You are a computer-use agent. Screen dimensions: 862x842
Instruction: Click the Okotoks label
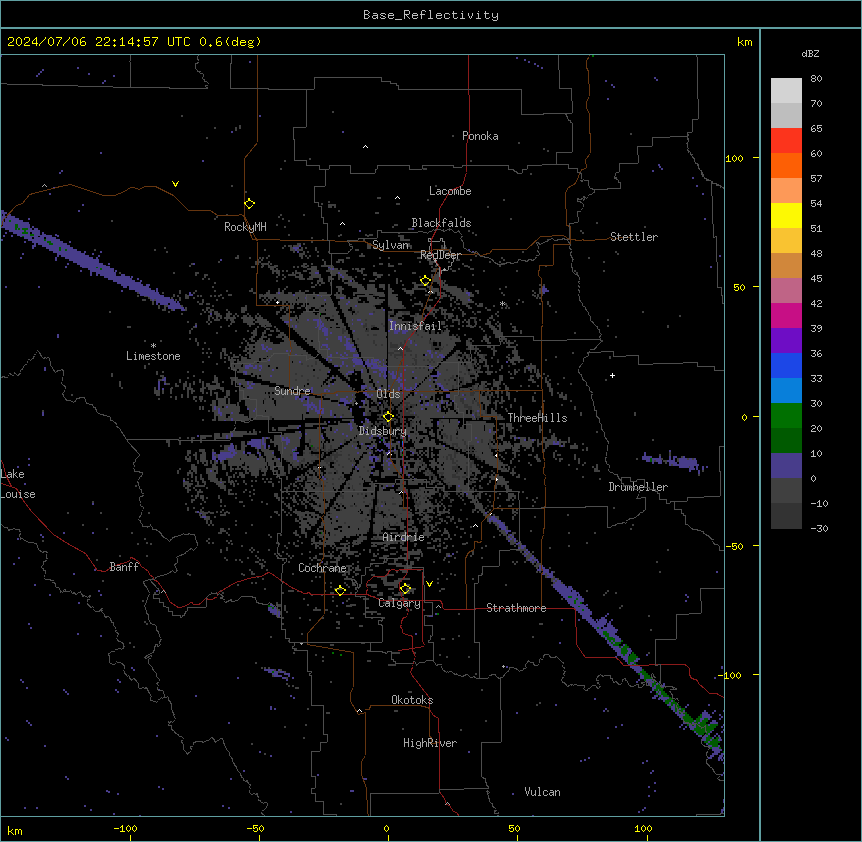point(412,700)
